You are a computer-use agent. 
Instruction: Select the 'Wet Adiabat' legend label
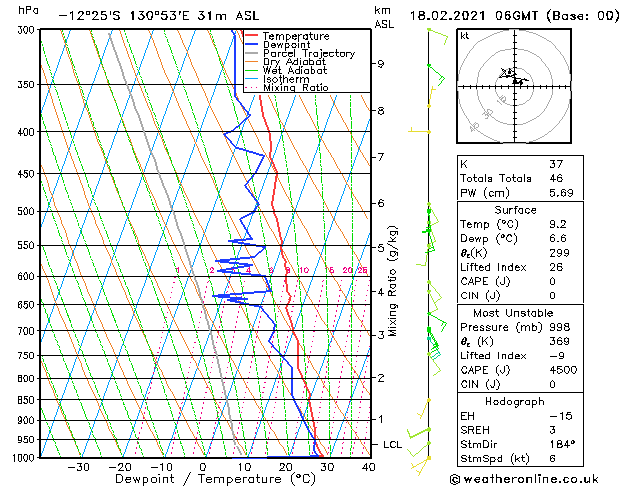coord(295,71)
